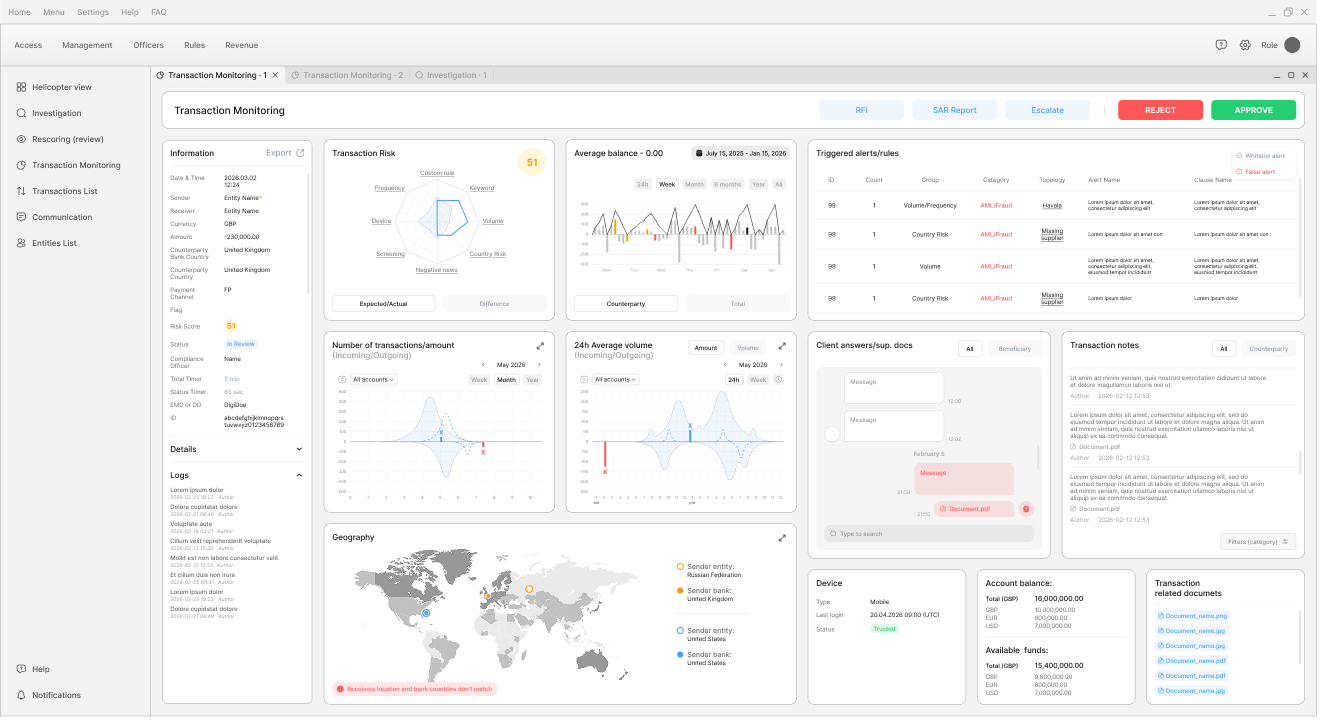The width and height of the screenshot is (1344, 728).
Task: Go to Rescoring (review) in sidebar
Action: click(x=60, y=140)
